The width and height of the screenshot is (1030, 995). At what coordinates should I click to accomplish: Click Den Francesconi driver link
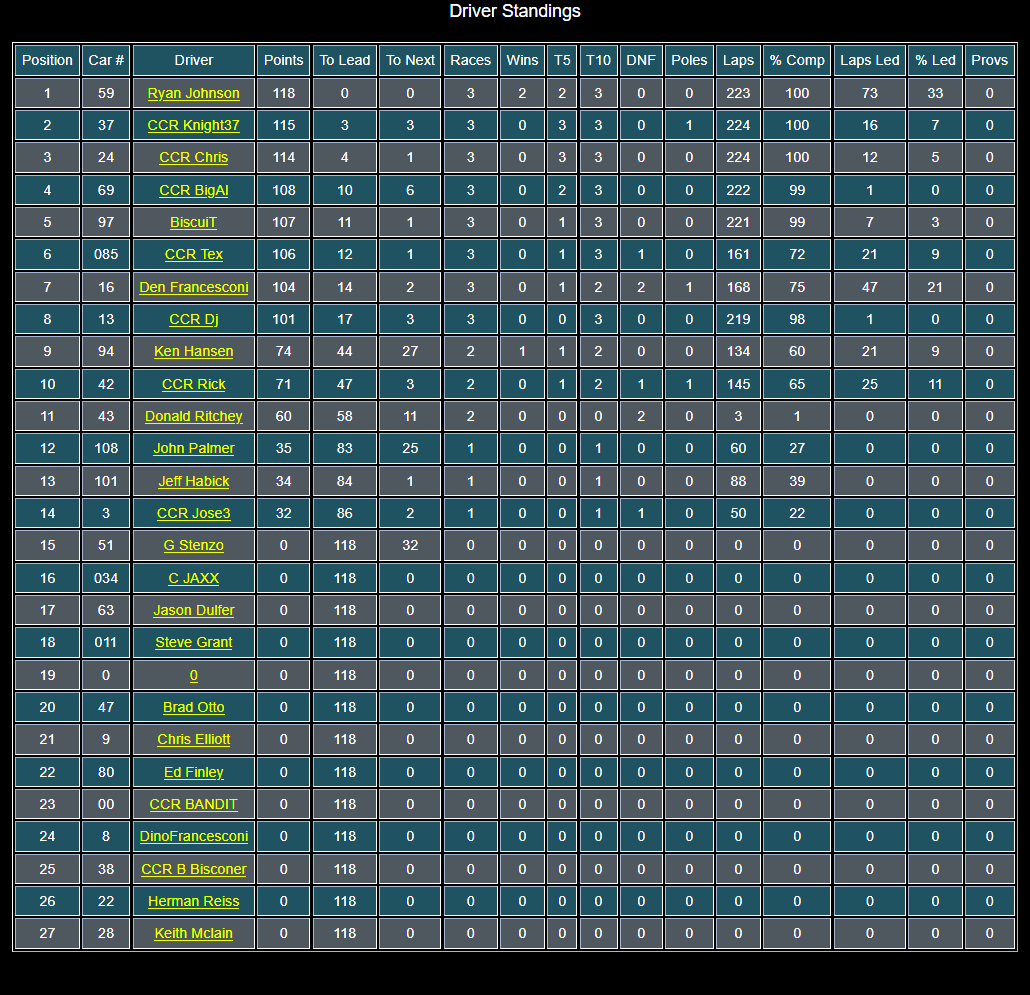click(x=193, y=287)
